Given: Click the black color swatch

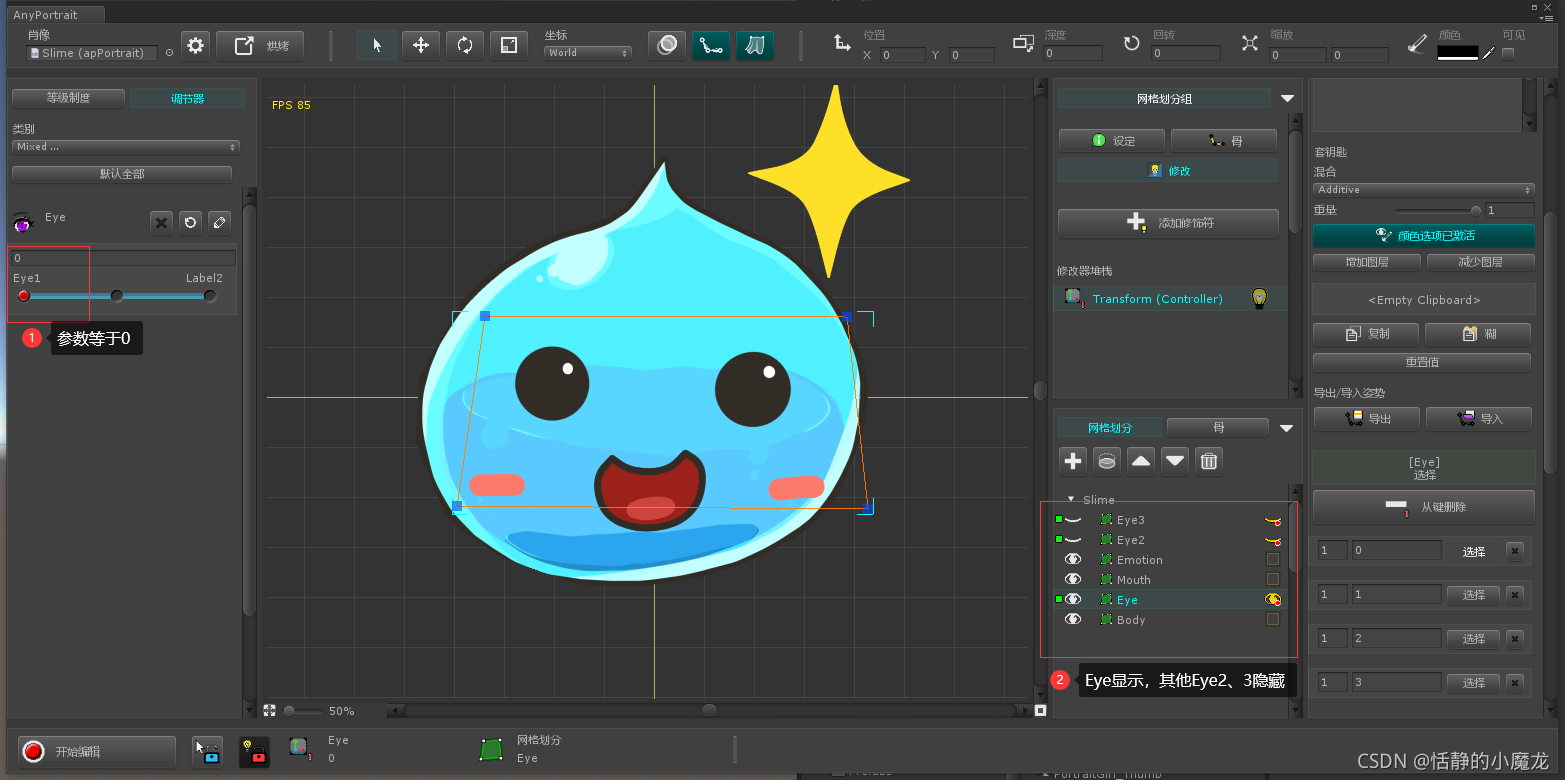Looking at the screenshot, I should [x=1457, y=53].
